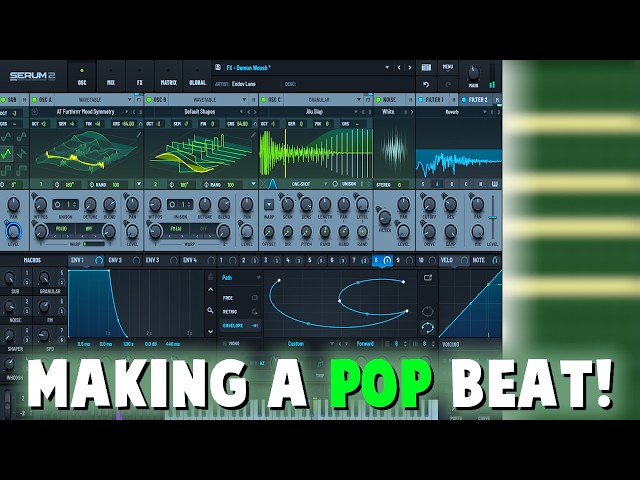This screenshot has width=640, height=480.
Task: Select the NOTE tab
Action: click(486, 260)
